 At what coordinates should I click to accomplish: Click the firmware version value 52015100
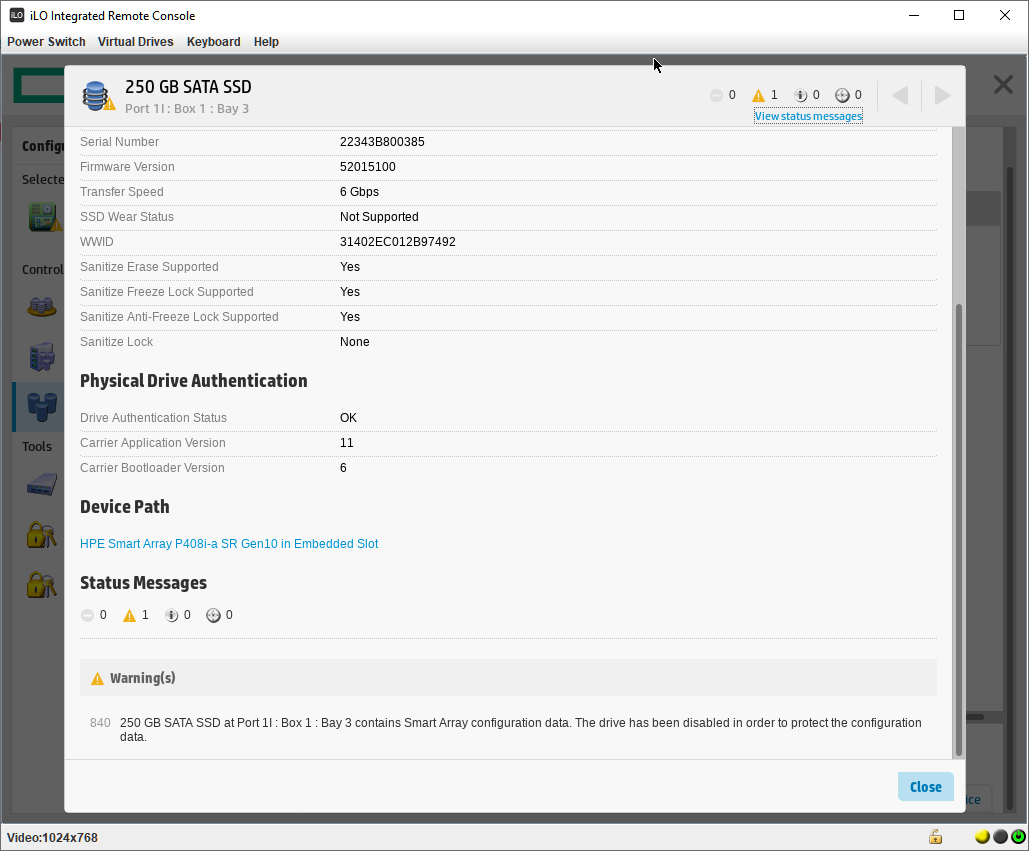coord(368,167)
